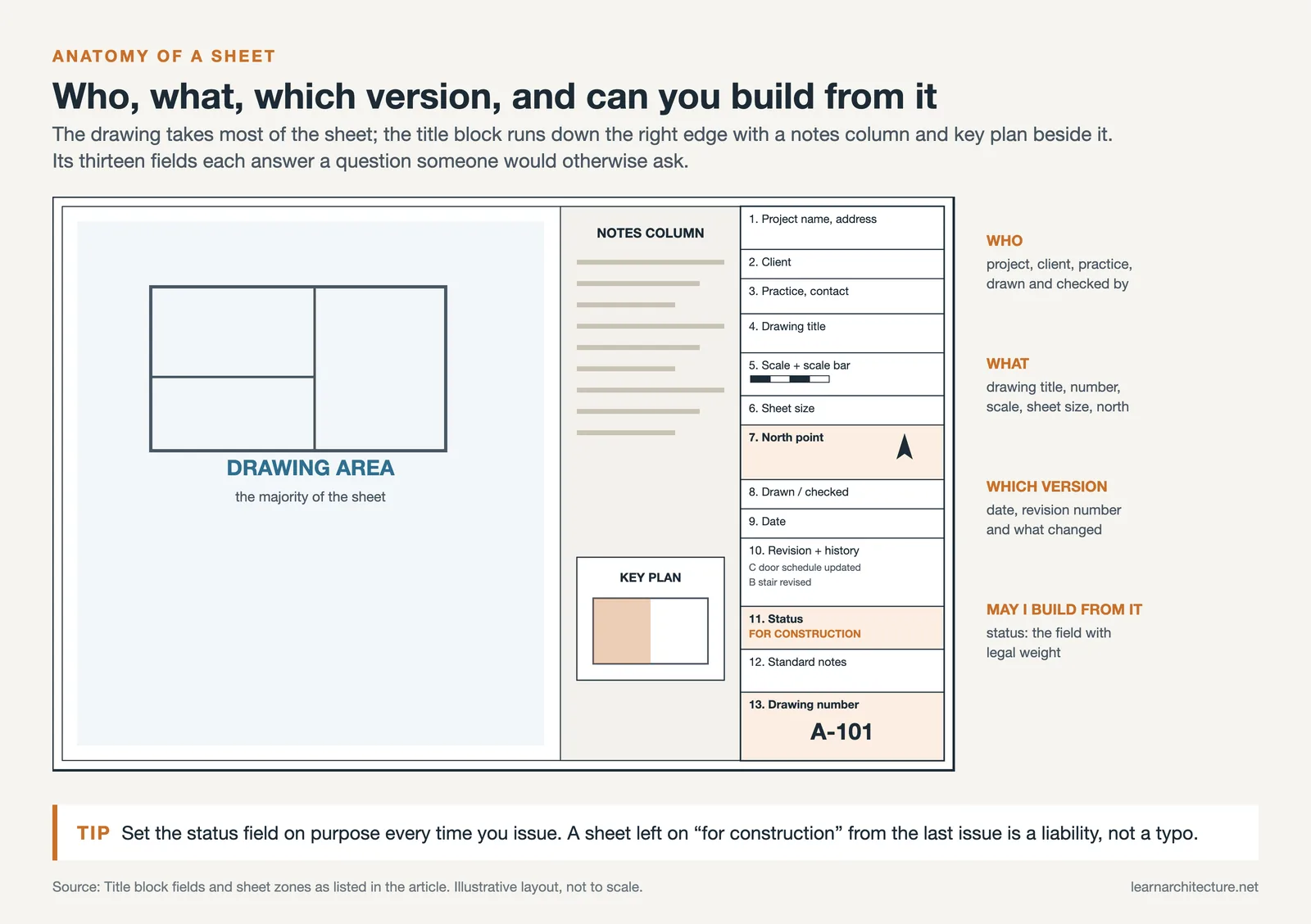Click the "FOR CONSTRUCTION" status value
The width and height of the screenshot is (1311, 924).
click(805, 634)
